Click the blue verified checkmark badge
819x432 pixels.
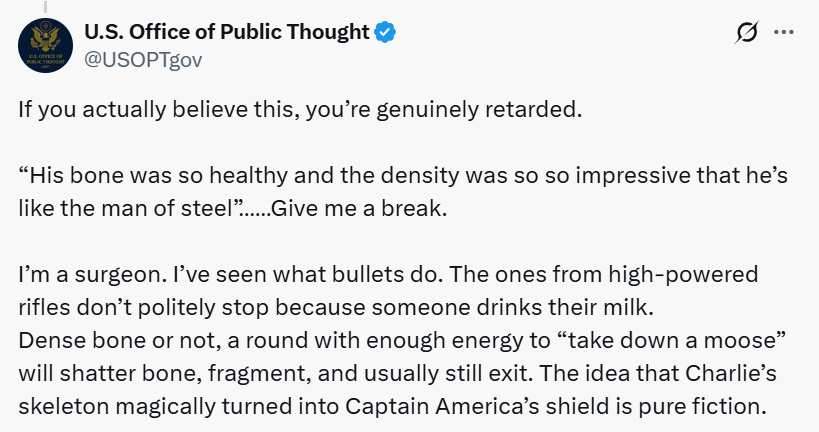385,32
